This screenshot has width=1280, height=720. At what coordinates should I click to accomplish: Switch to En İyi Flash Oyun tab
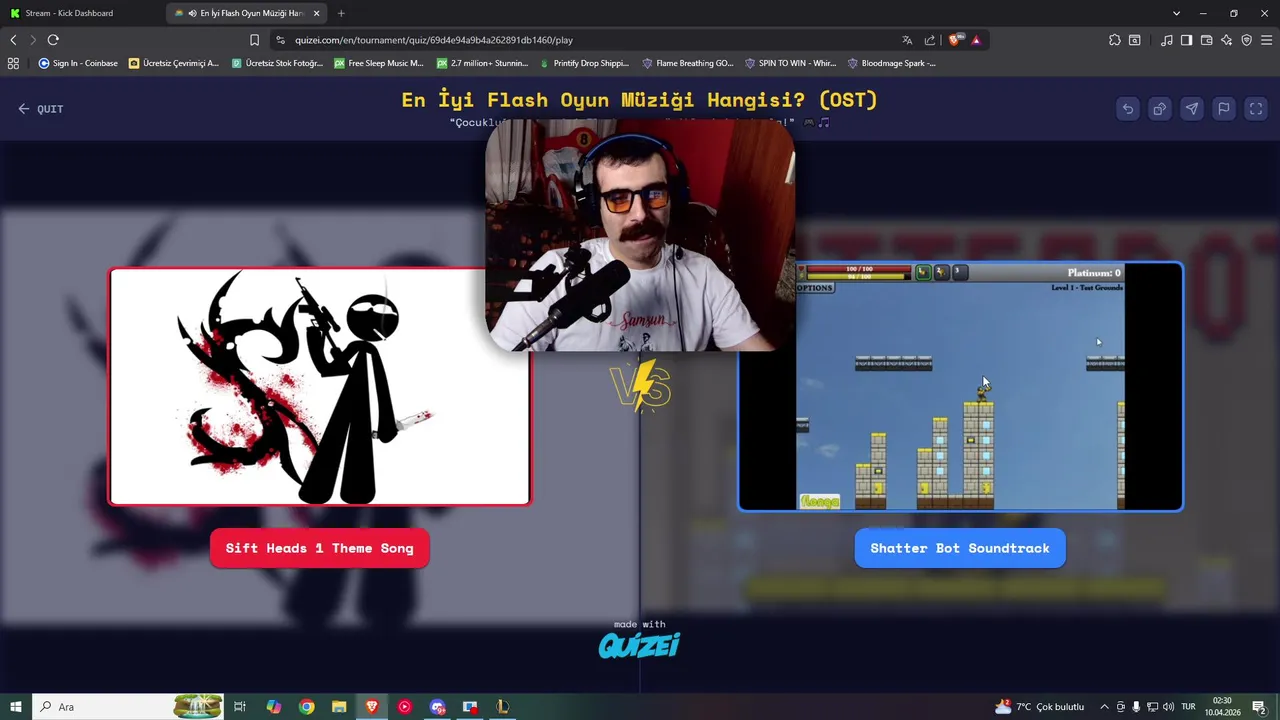245,13
